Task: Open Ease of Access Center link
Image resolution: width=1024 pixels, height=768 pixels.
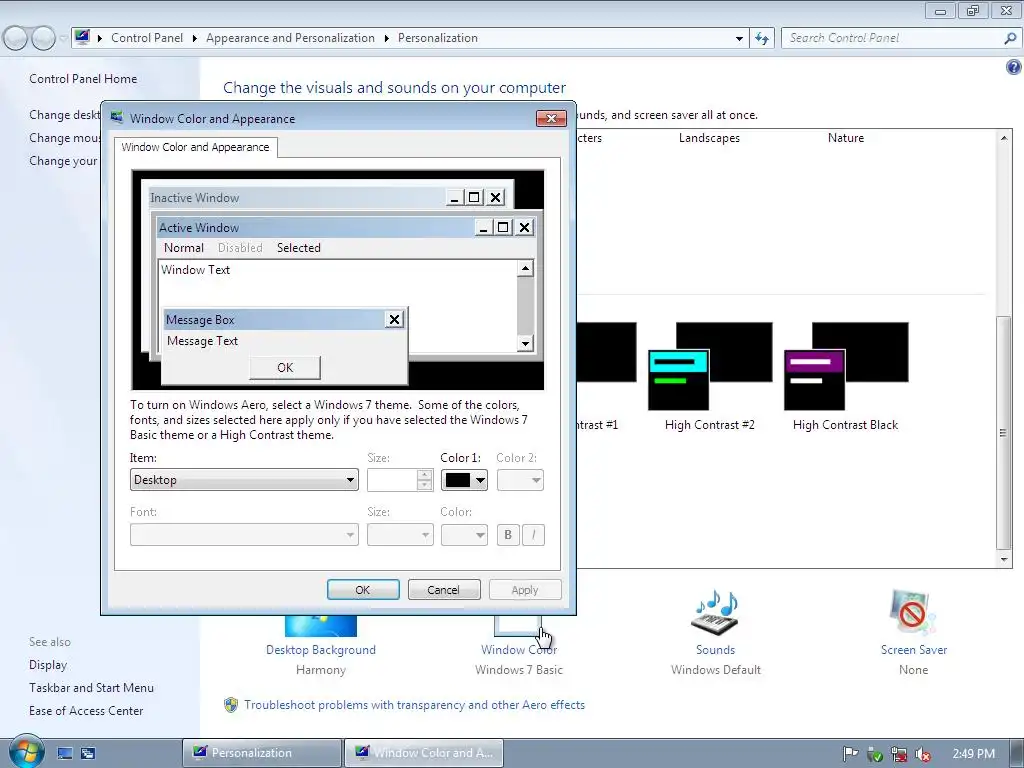Action: (x=86, y=711)
